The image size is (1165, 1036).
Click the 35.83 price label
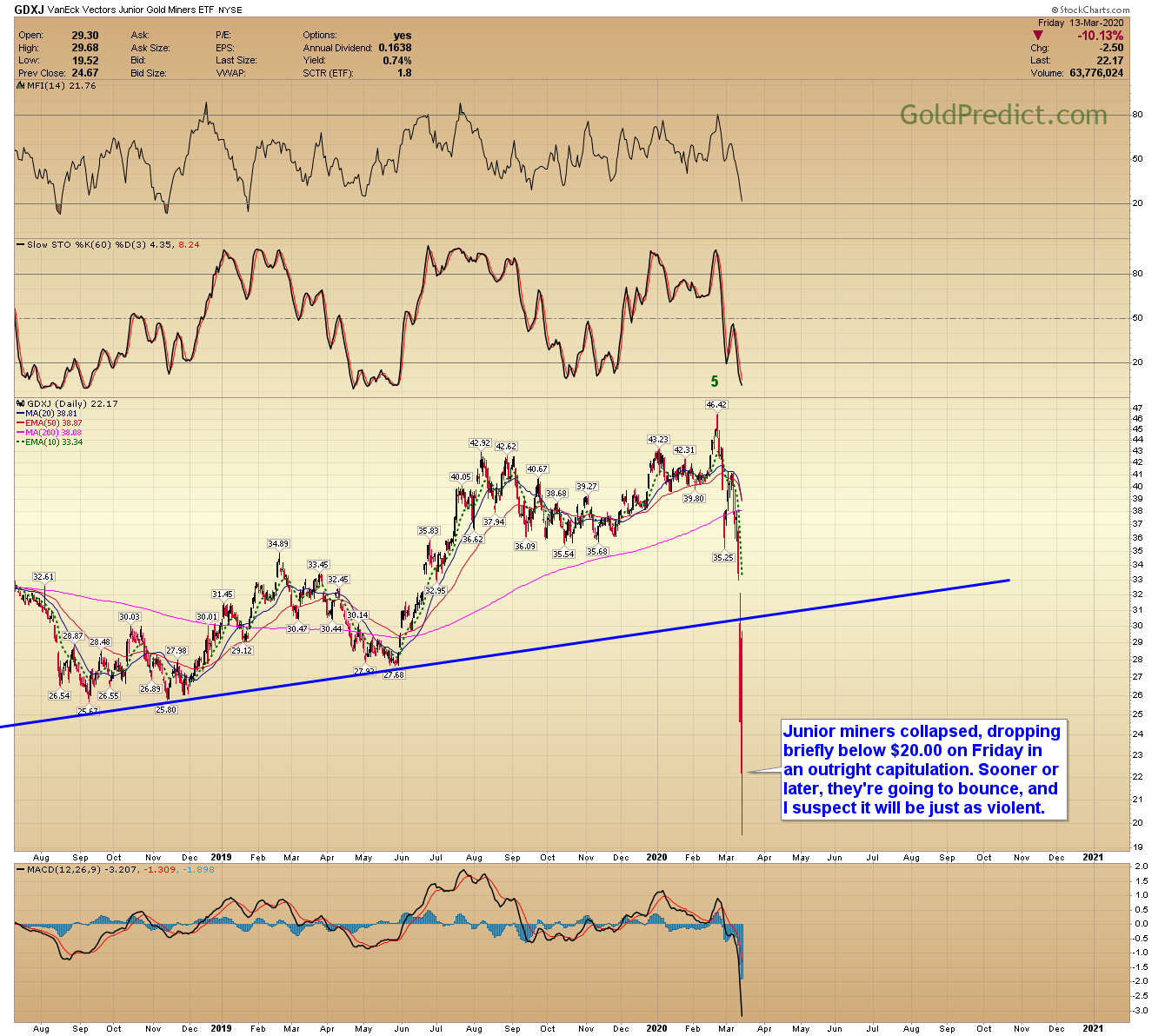point(429,531)
